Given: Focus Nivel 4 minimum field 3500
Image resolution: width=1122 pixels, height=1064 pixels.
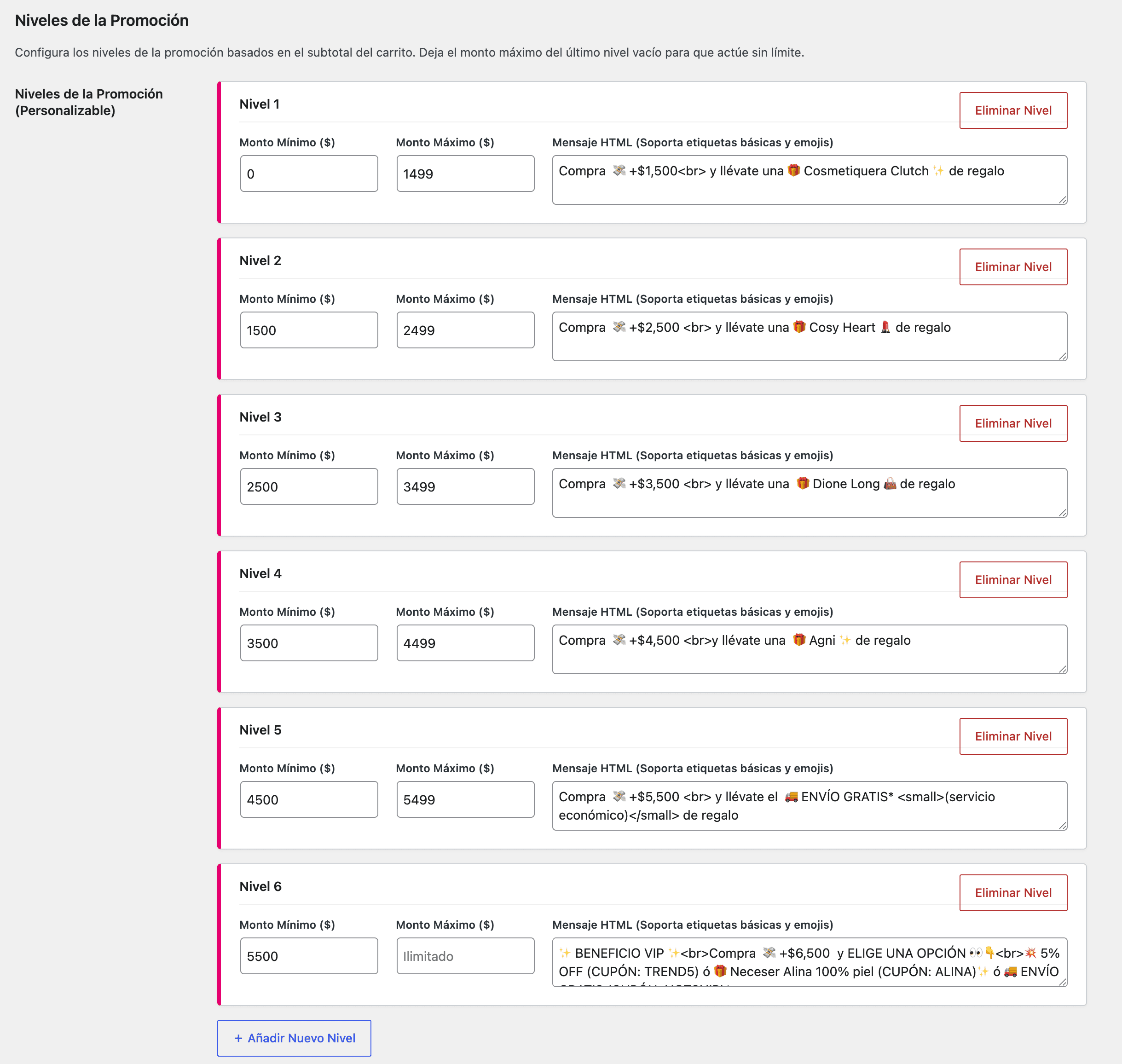Looking at the screenshot, I should point(309,643).
